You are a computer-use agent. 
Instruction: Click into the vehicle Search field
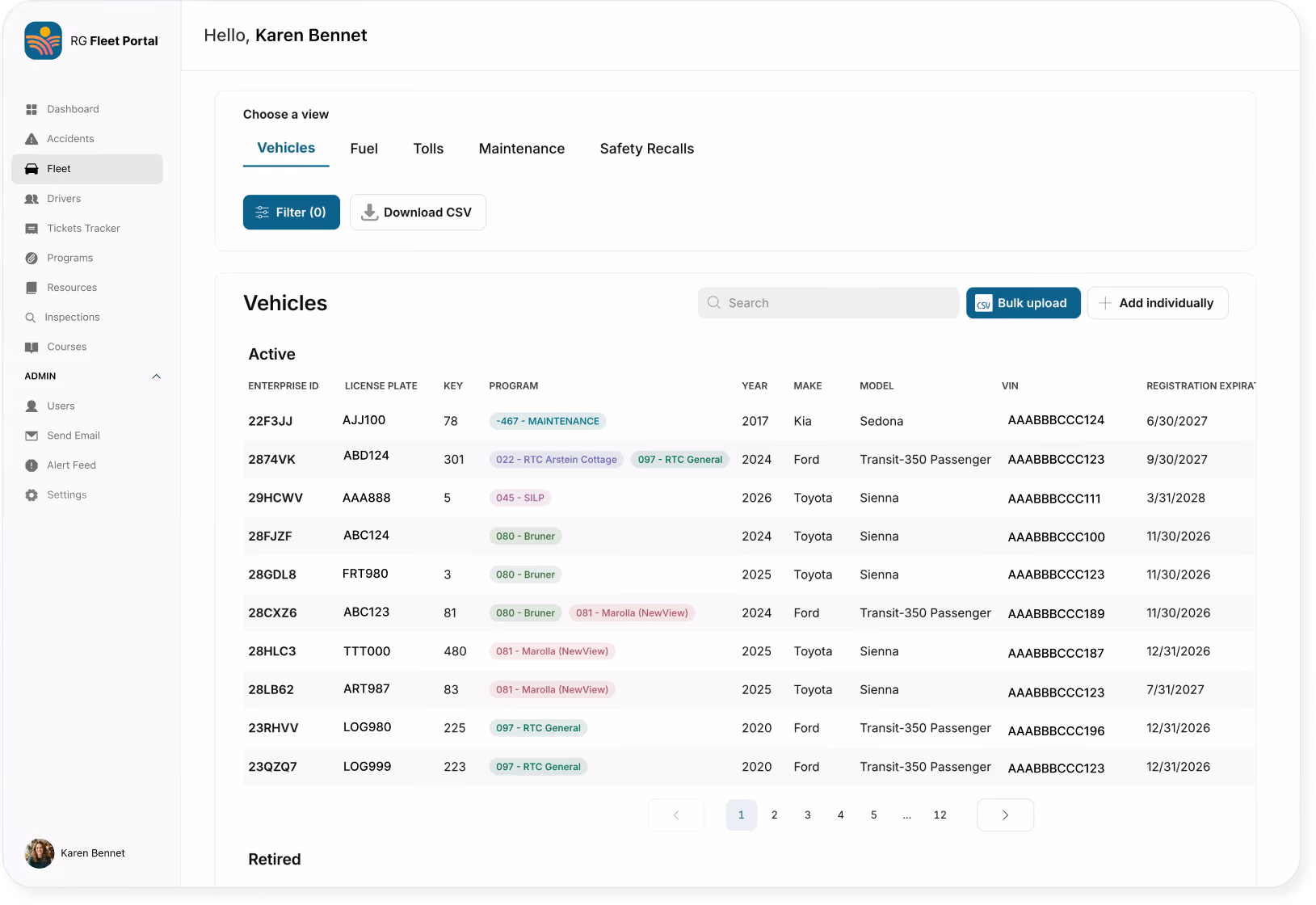pos(828,303)
